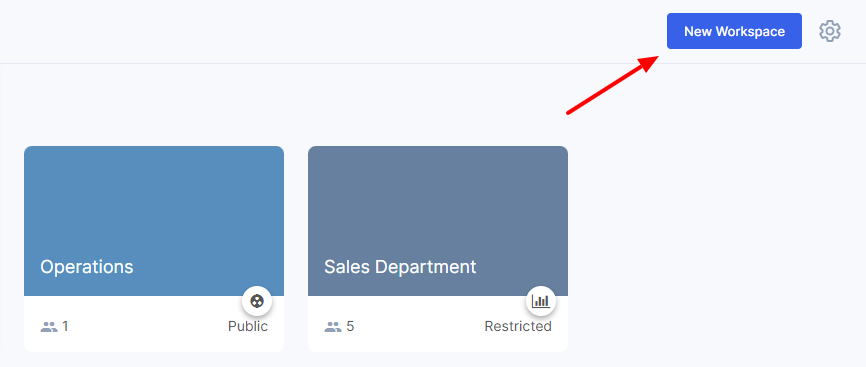Viewport: 866px width, 367px height.
Task: Select the slate Sales Department card header
Action: 438,221
